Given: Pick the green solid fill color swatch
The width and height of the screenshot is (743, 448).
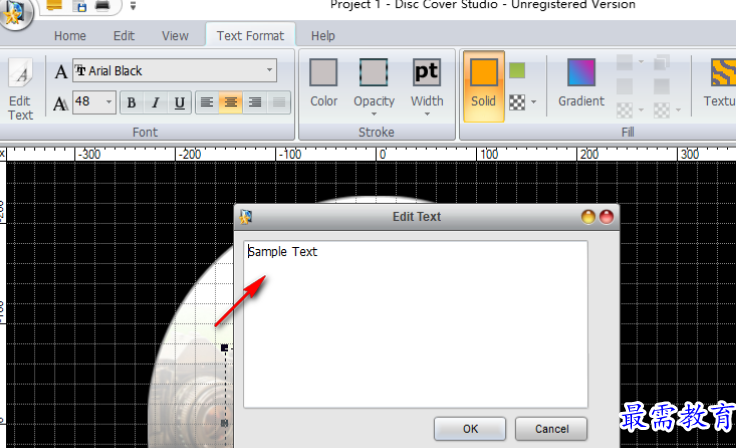Looking at the screenshot, I should [517, 71].
